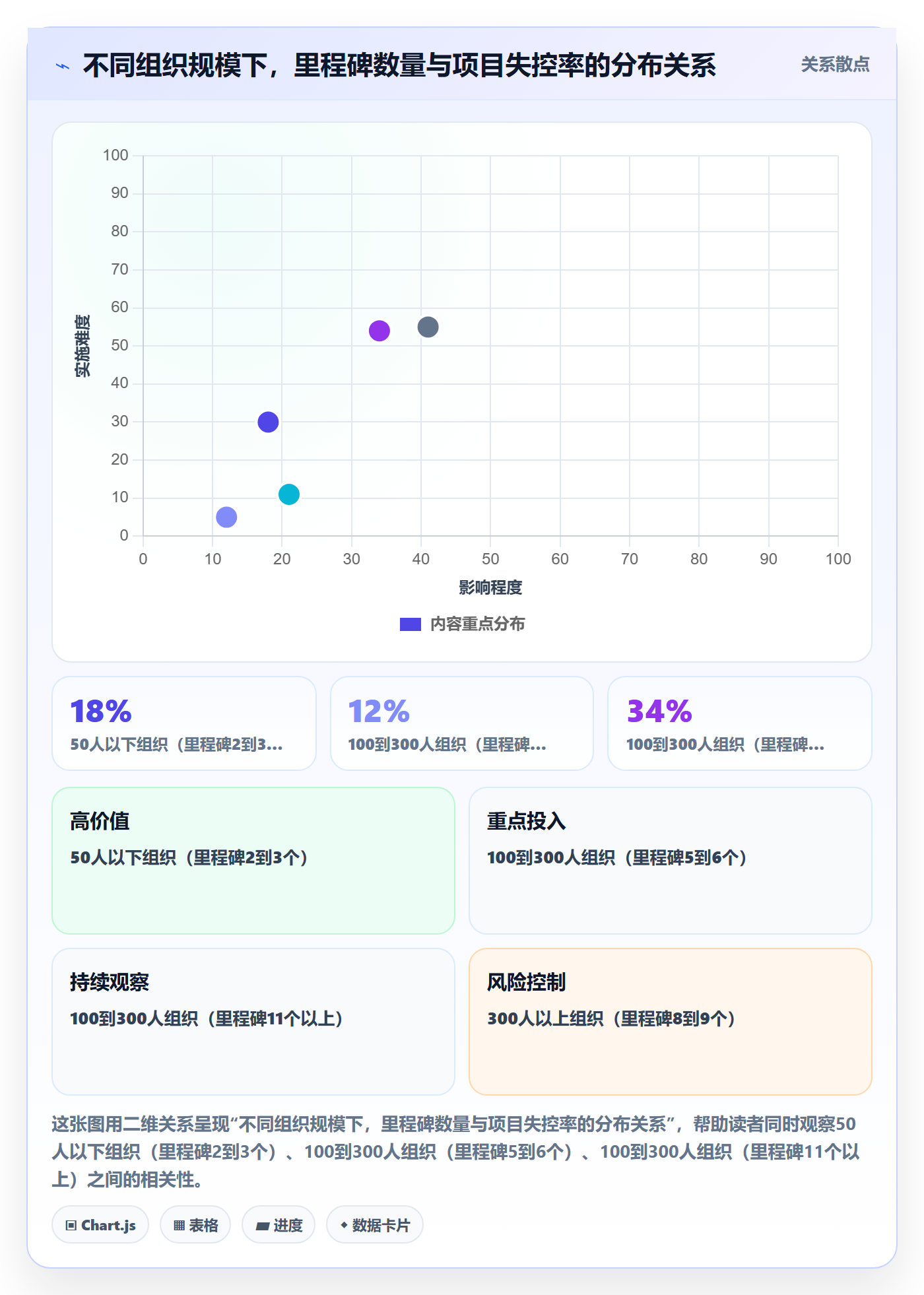Image resolution: width=924 pixels, height=1295 pixels.
Task: Select the light periwinkle point near the origin
Action: click(226, 517)
